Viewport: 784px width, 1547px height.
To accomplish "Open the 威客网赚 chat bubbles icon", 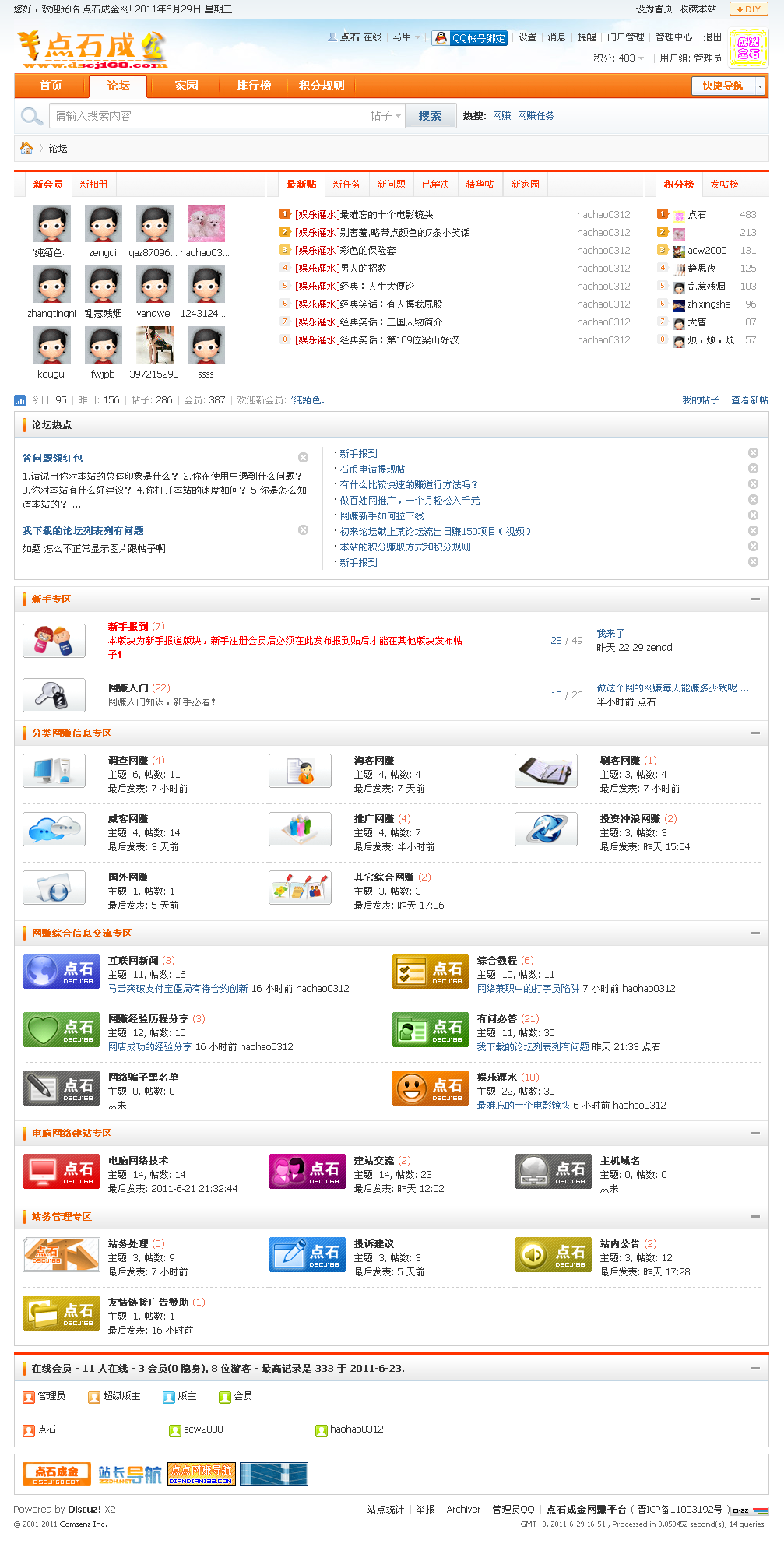I will pyautogui.click(x=54, y=829).
